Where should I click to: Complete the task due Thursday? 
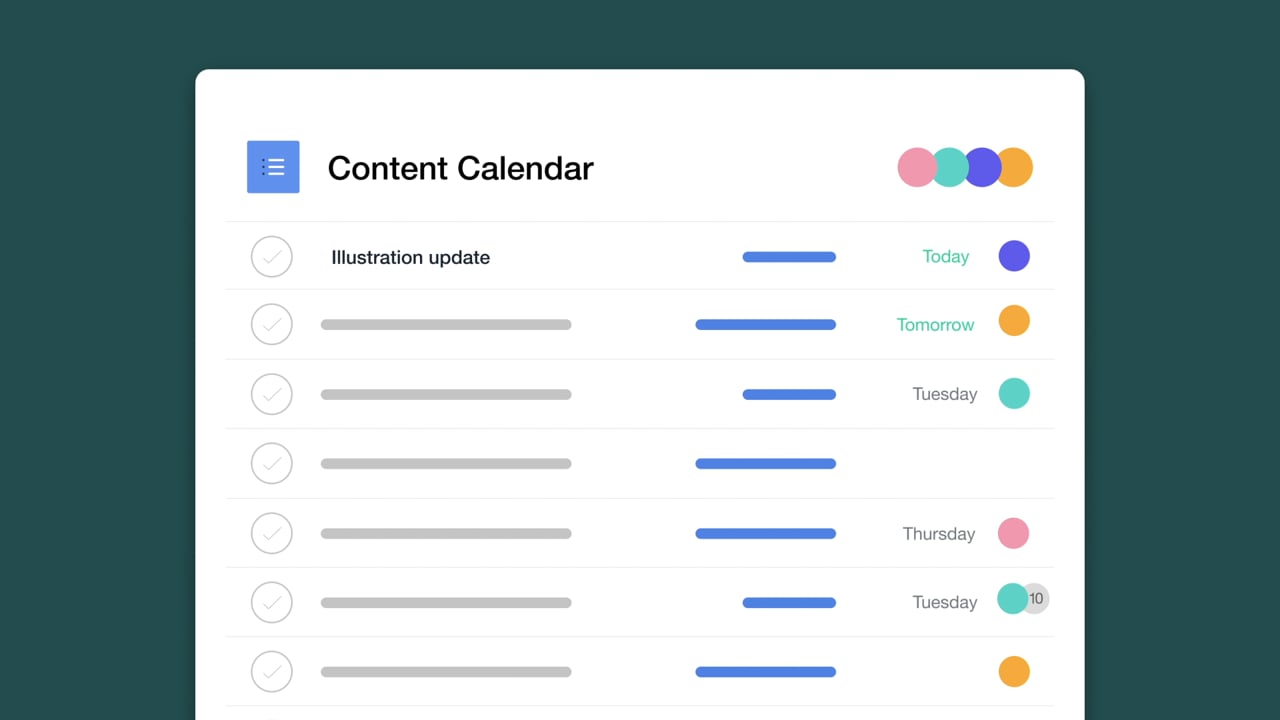tap(272, 533)
